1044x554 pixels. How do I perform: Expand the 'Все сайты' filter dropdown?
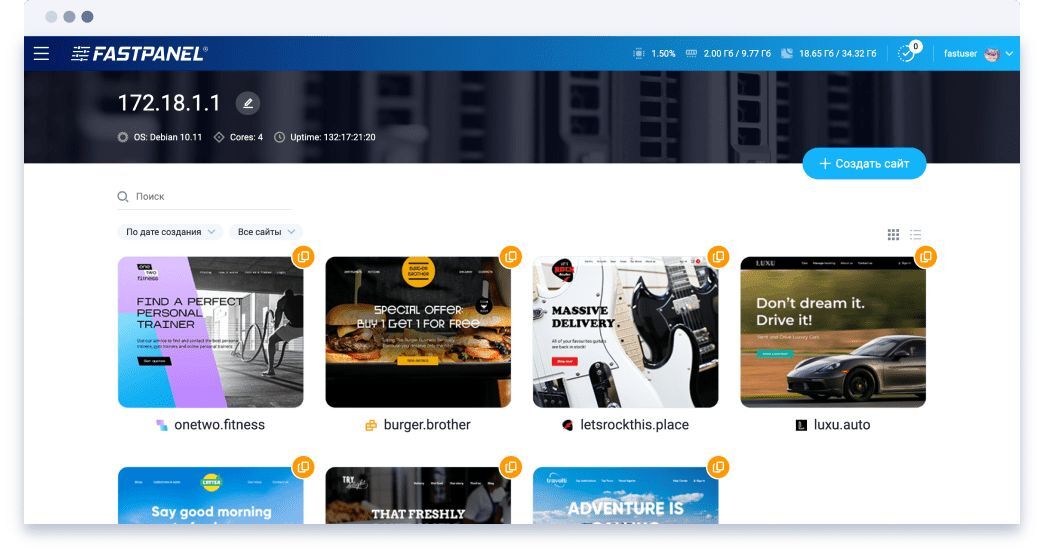266,232
